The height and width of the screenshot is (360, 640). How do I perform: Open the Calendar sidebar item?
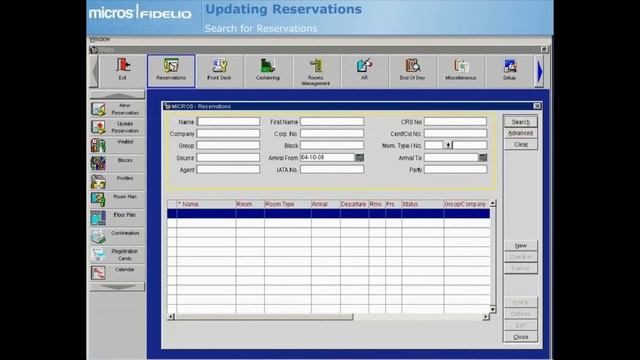tap(118, 273)
